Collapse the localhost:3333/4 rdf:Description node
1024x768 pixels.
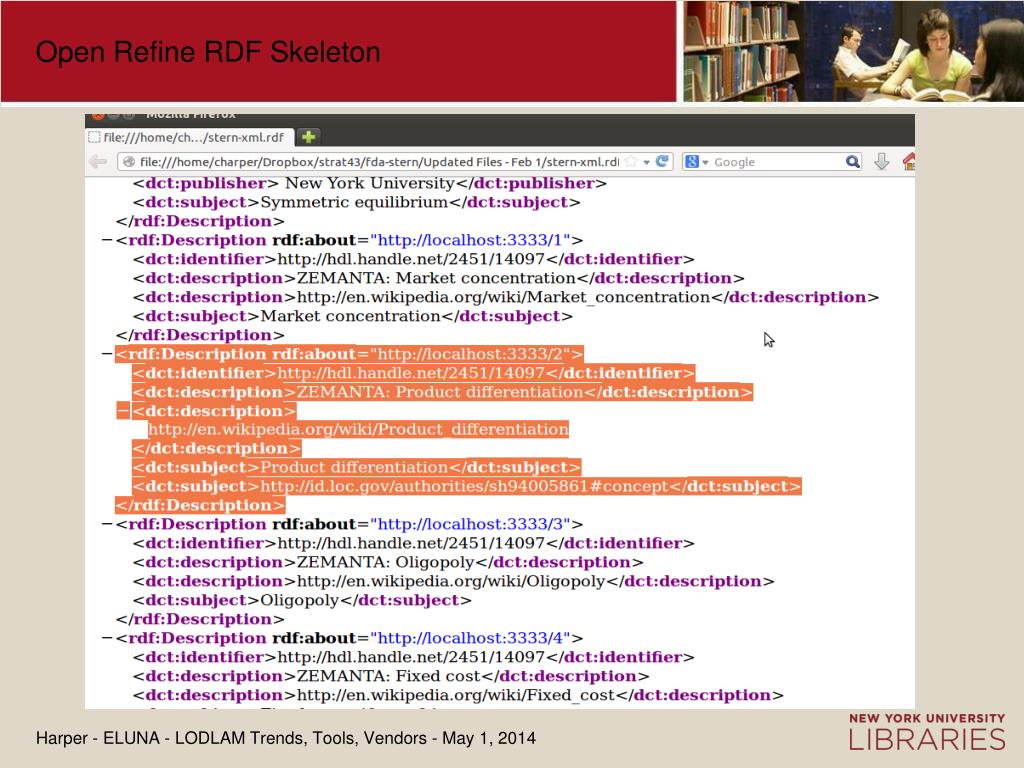[x=107, y=638]
